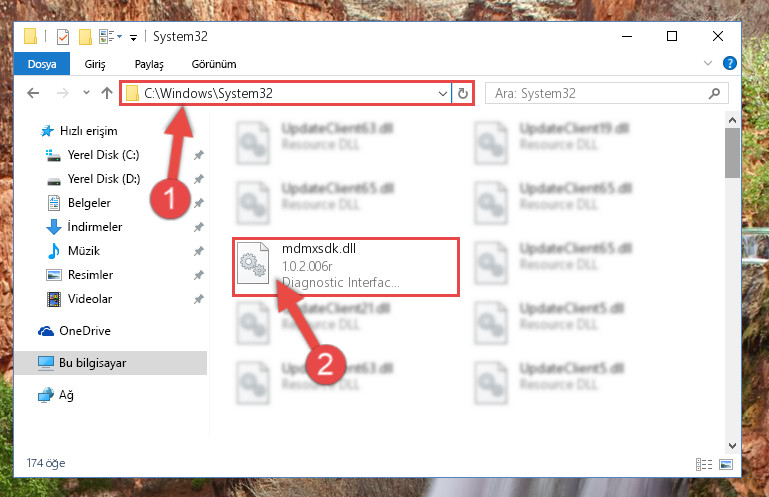Viewport: 769px width, 497px height.
Task: Click the back navigation arrow
Action: tap(33, 93)
